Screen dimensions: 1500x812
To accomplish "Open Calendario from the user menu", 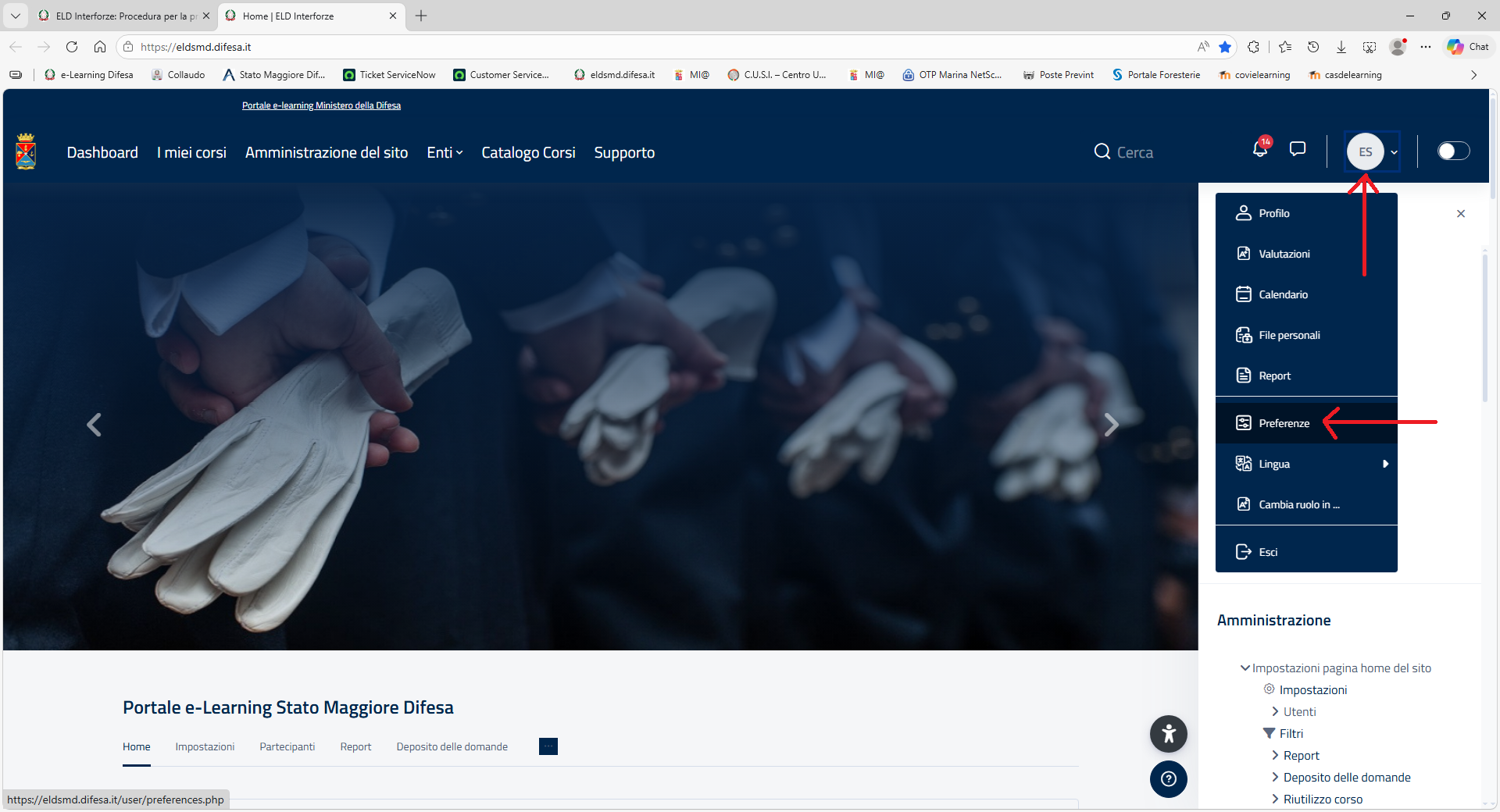I will [x=1306, y=294].
